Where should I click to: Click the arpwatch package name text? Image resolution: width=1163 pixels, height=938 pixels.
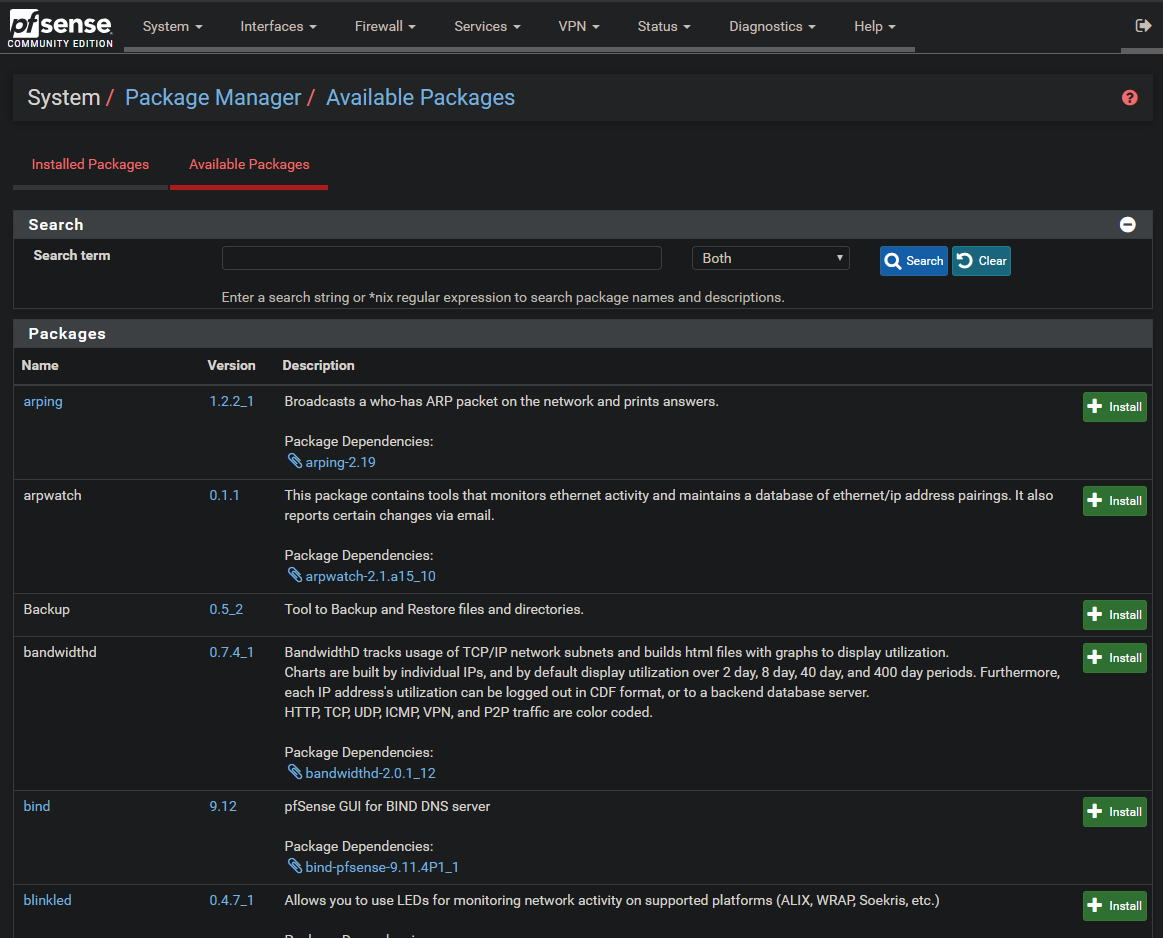(x=53, y=495)
